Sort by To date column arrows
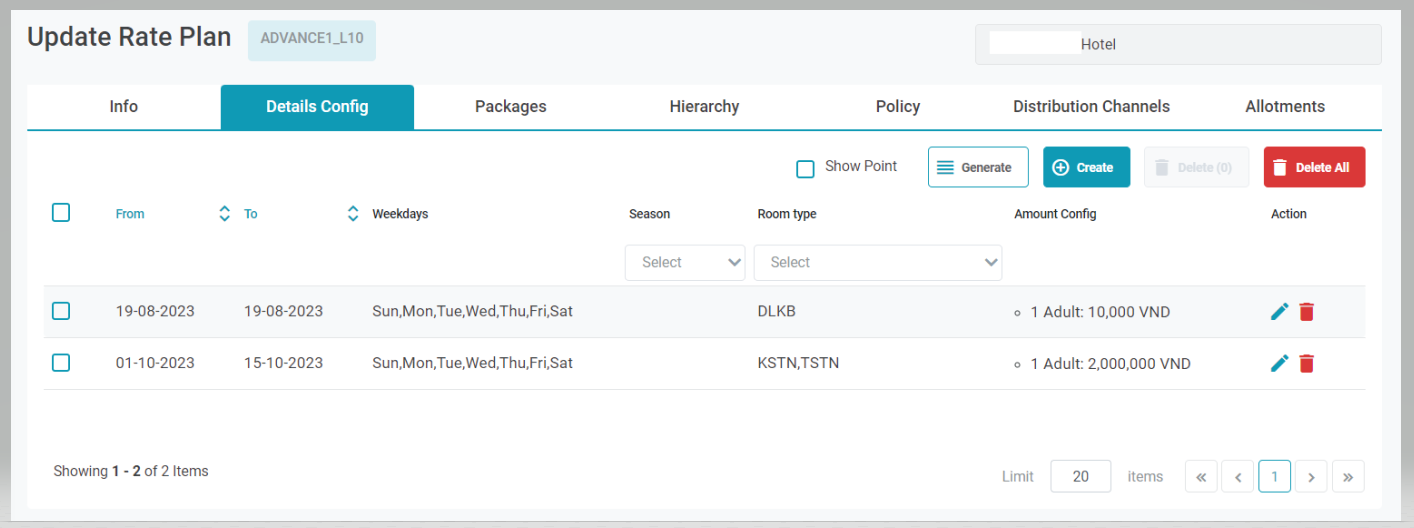 click(352, 214)
